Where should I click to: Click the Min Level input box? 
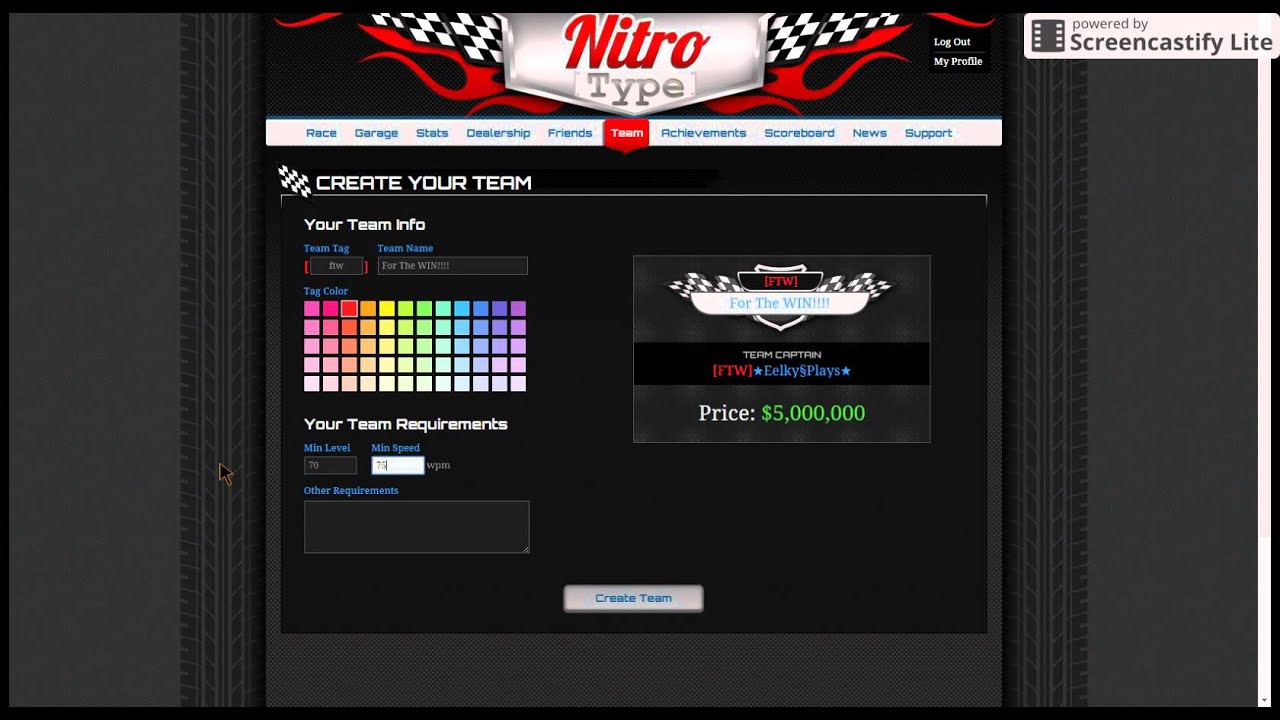click(330, 465)
